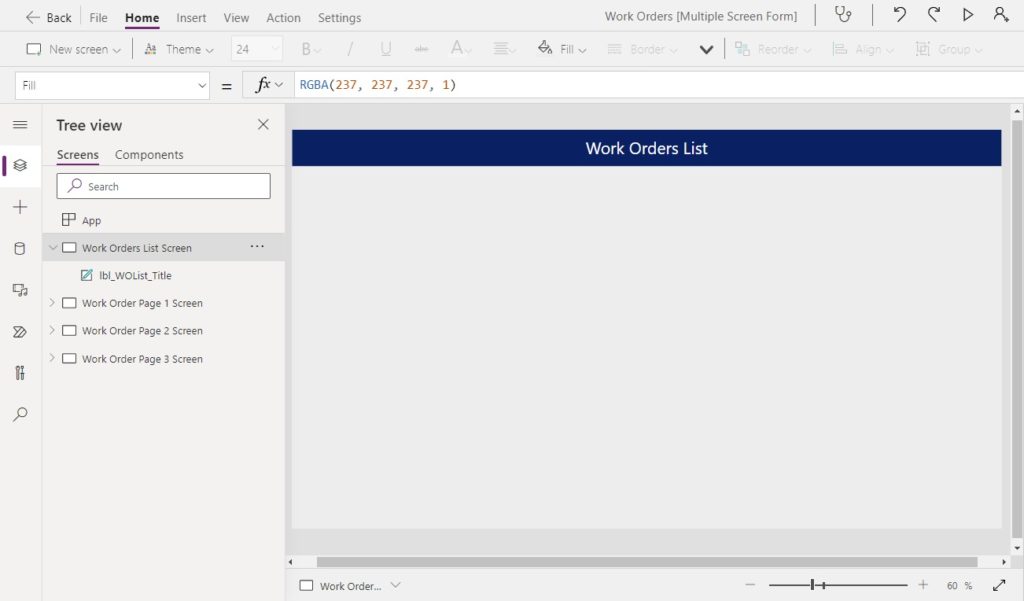Viewport: 1024px width, 601px height.
Task: Open search from the left rail
Action: [20, 414]
